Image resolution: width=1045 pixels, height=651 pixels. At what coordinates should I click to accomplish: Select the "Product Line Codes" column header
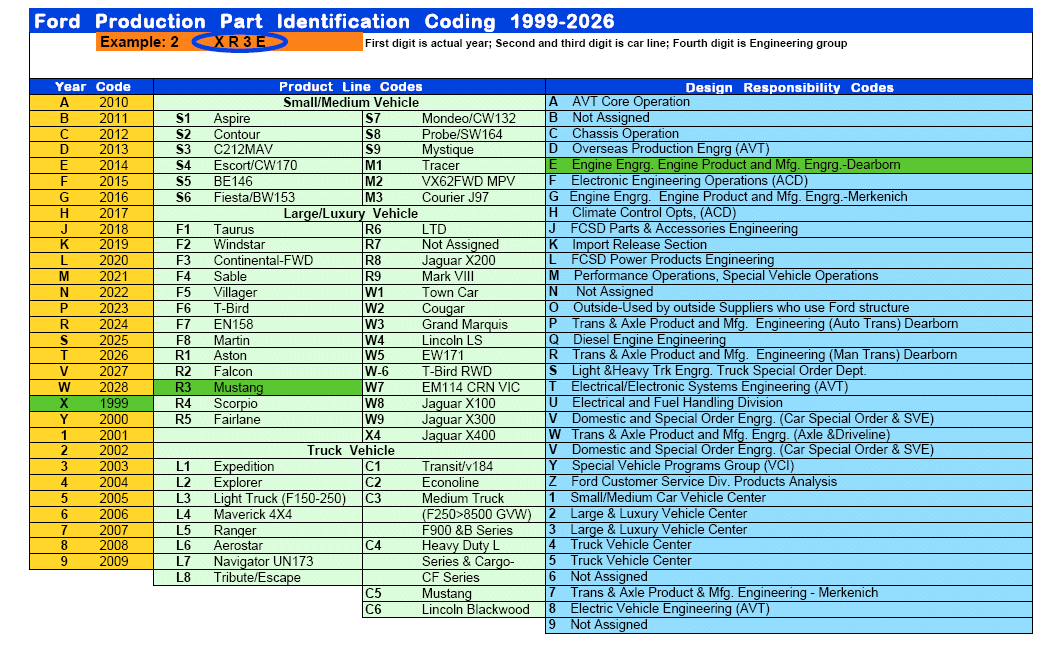350,87
